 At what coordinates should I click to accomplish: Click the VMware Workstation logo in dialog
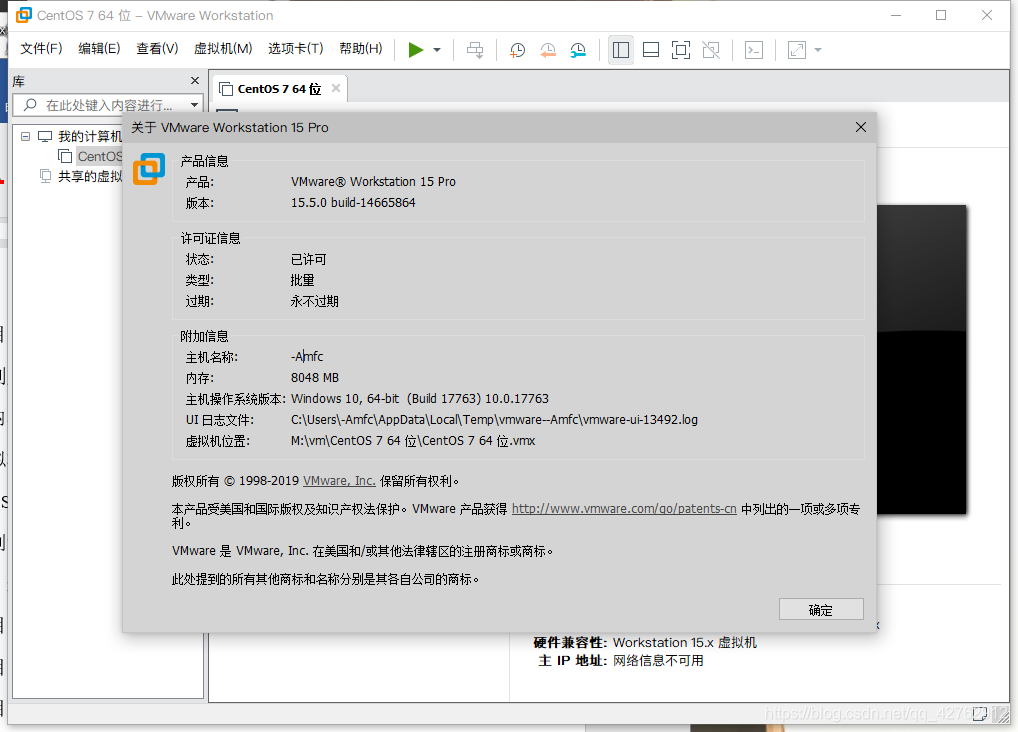pyautogui.click(x=149, y=169)
